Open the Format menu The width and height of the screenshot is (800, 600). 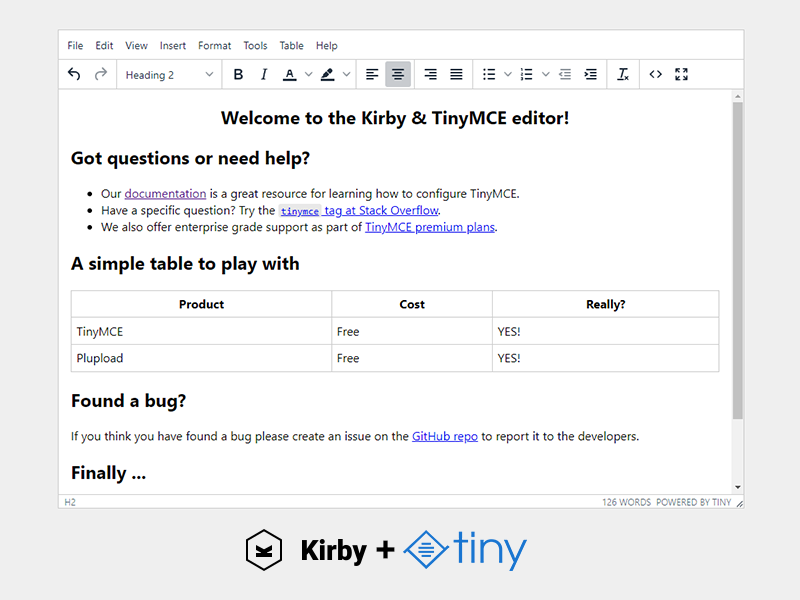coord(214,46)
